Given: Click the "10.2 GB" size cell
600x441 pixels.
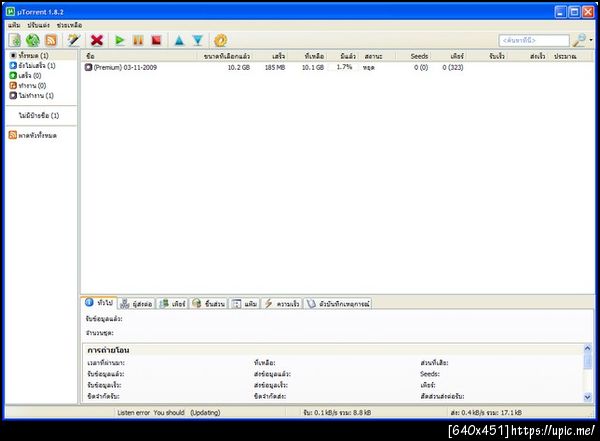Looking at the screenshot, I should click(238, 67).
